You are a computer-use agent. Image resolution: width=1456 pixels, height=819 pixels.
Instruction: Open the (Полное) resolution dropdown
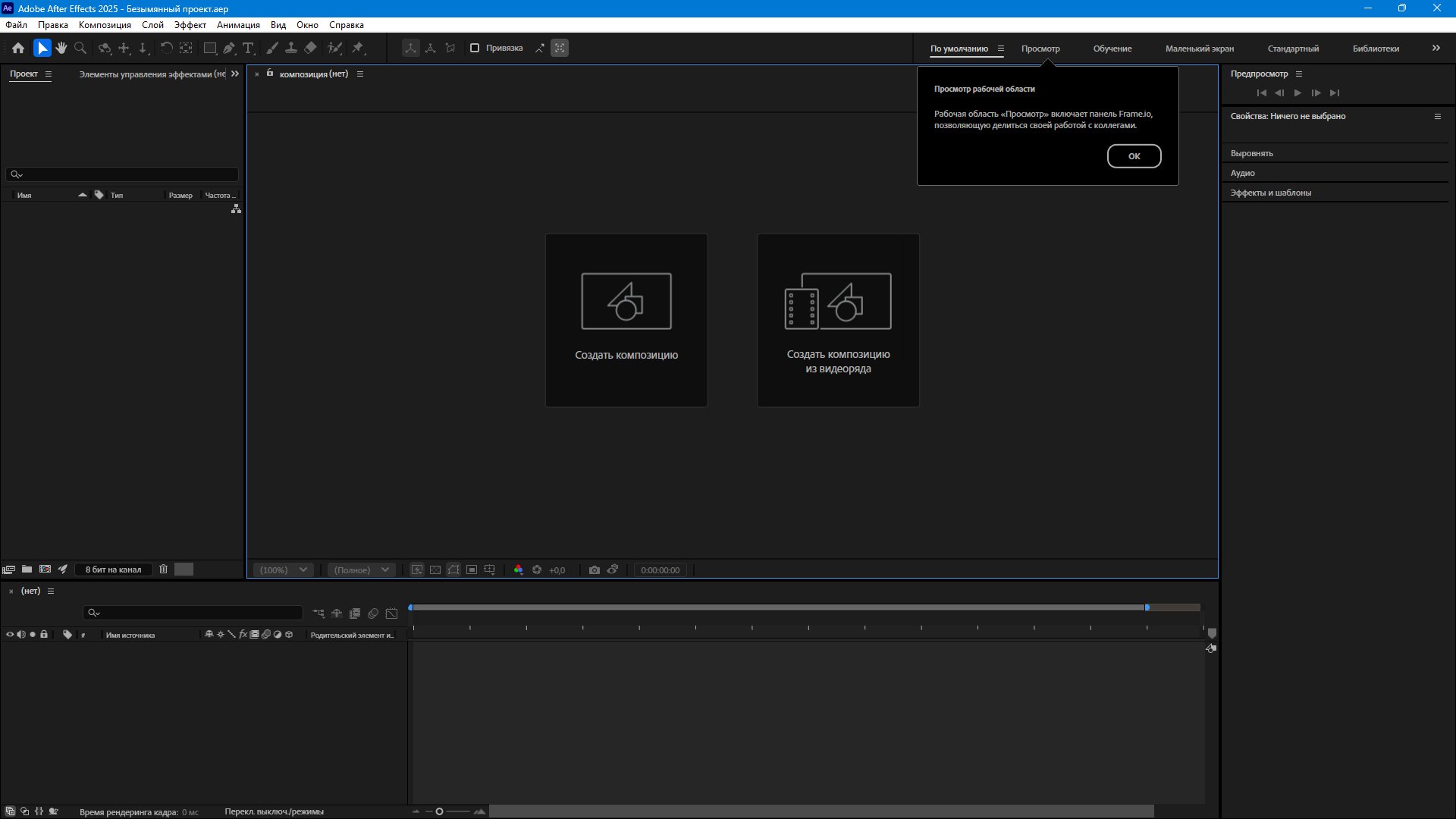click(x=361, y=570)
